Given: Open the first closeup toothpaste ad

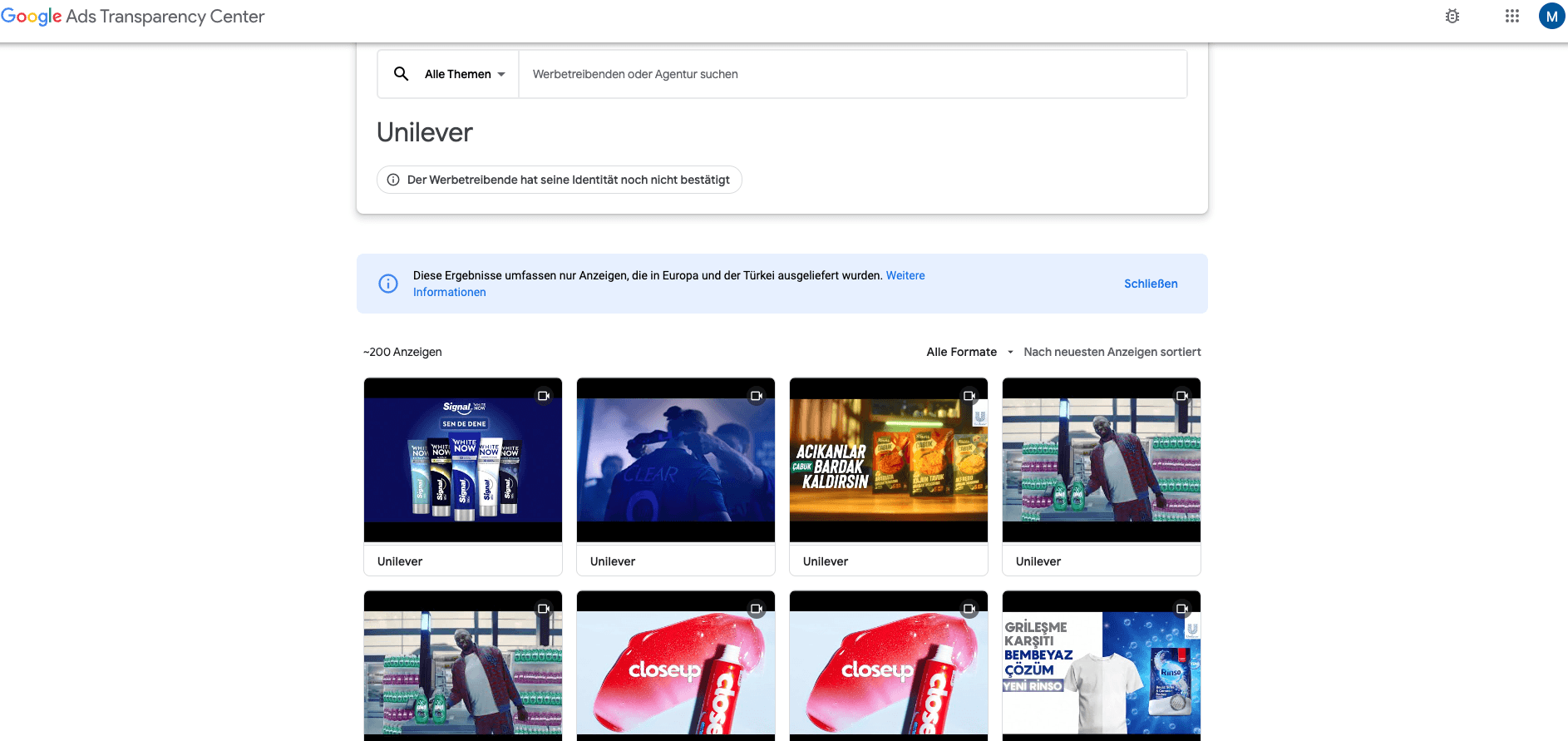Looking at the screenshot, I should 676,666.
